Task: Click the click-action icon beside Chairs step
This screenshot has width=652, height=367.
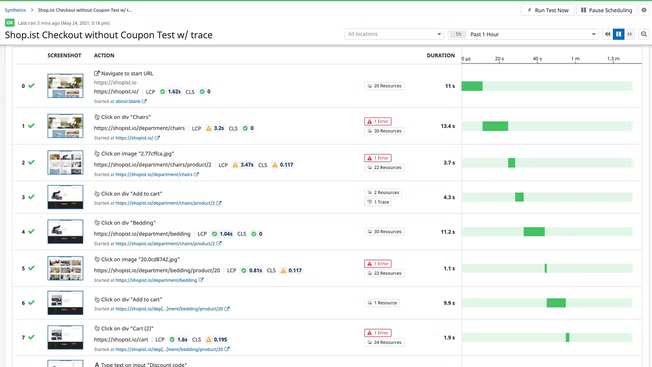Action: coord(97,117)
